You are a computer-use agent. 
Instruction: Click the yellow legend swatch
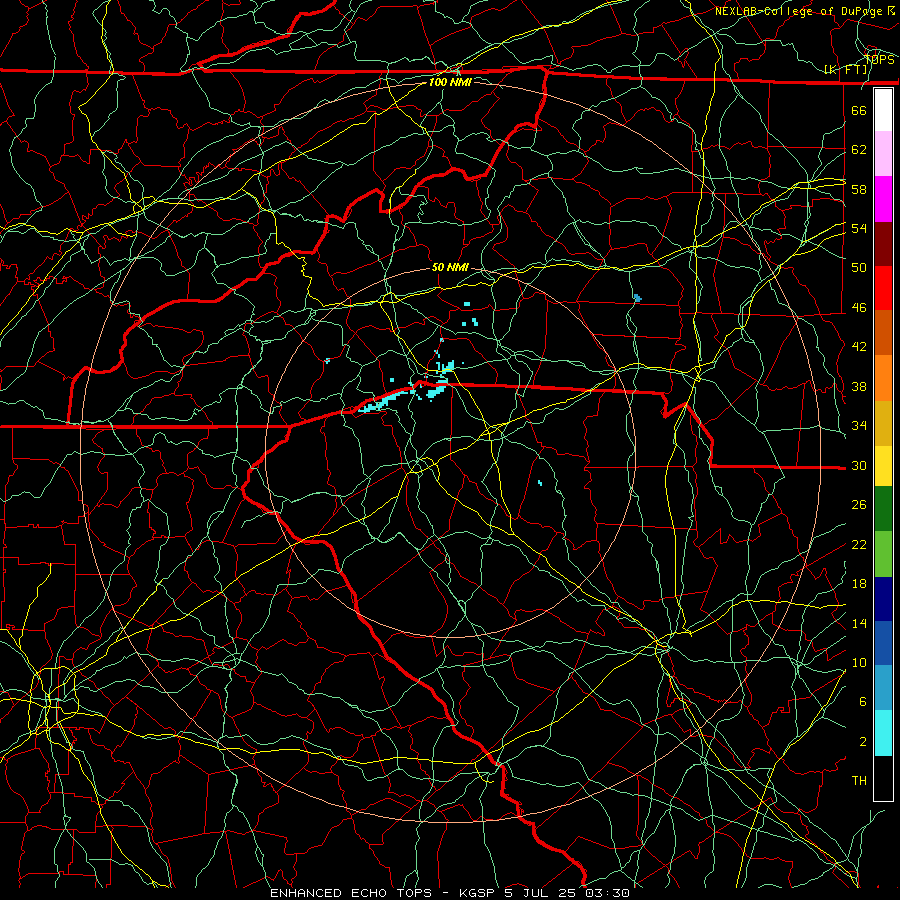coord(883,466)
